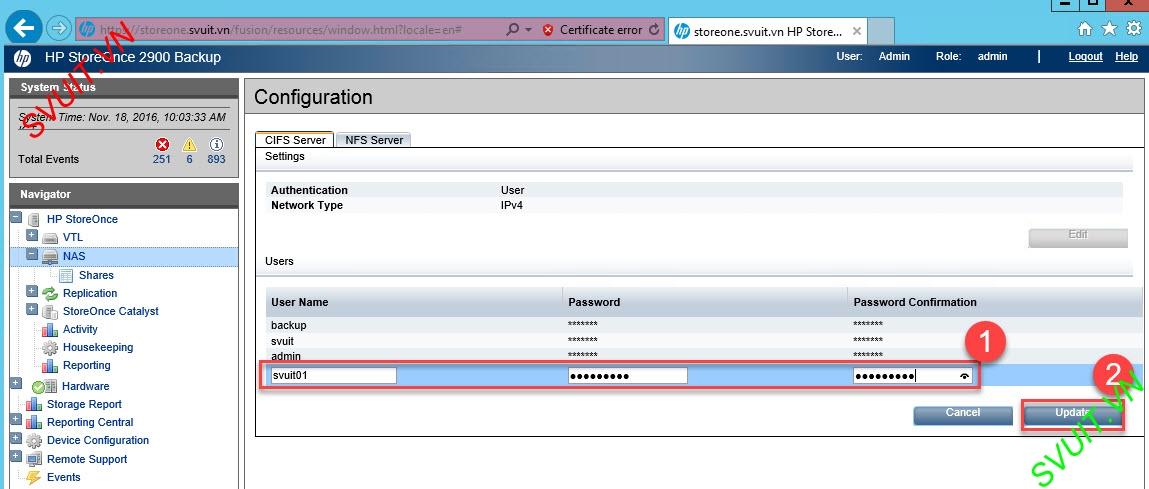The width and height of the screenshot is (1149, 489).
Task: Open the 251 critical events count
Action: click(x=162, y=159)
